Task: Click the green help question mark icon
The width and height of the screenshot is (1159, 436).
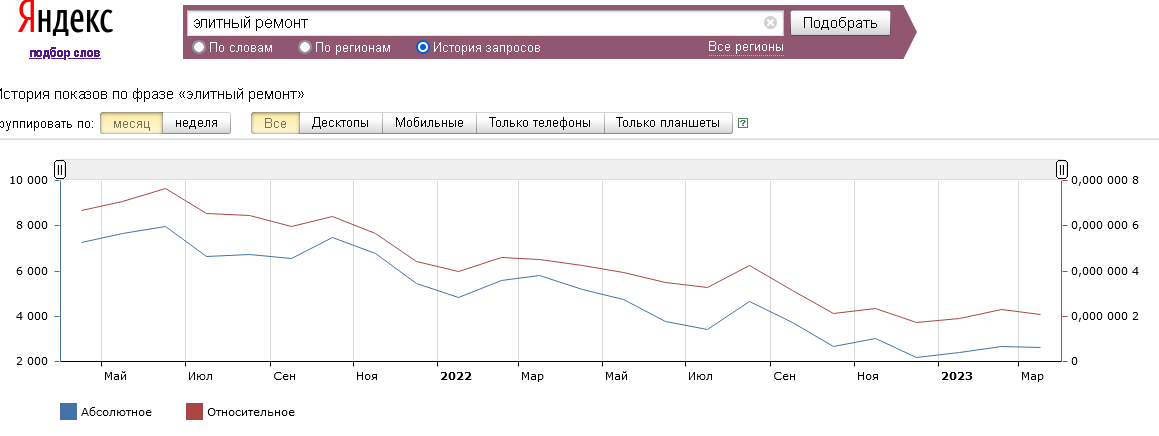Action: click(743, 124)
